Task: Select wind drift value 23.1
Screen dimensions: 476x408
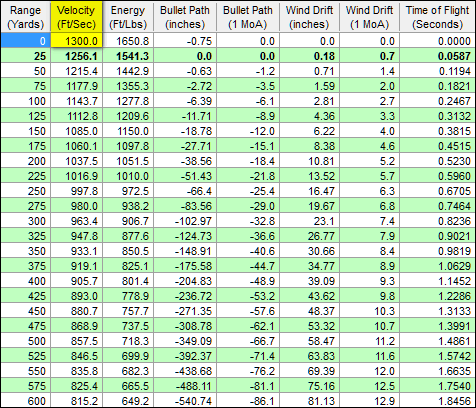Action: pos(309,221)
